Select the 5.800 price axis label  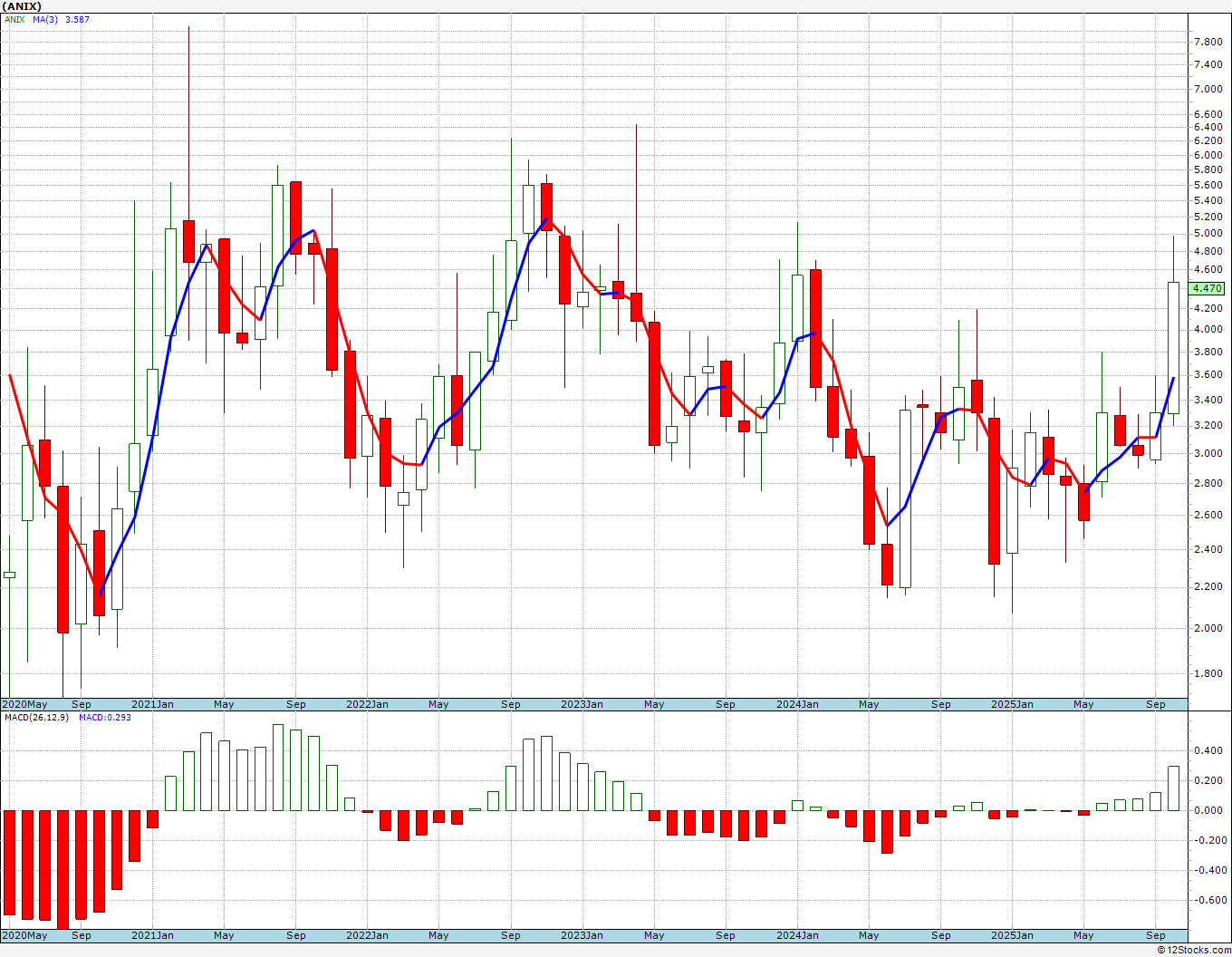coord(1208,169)
